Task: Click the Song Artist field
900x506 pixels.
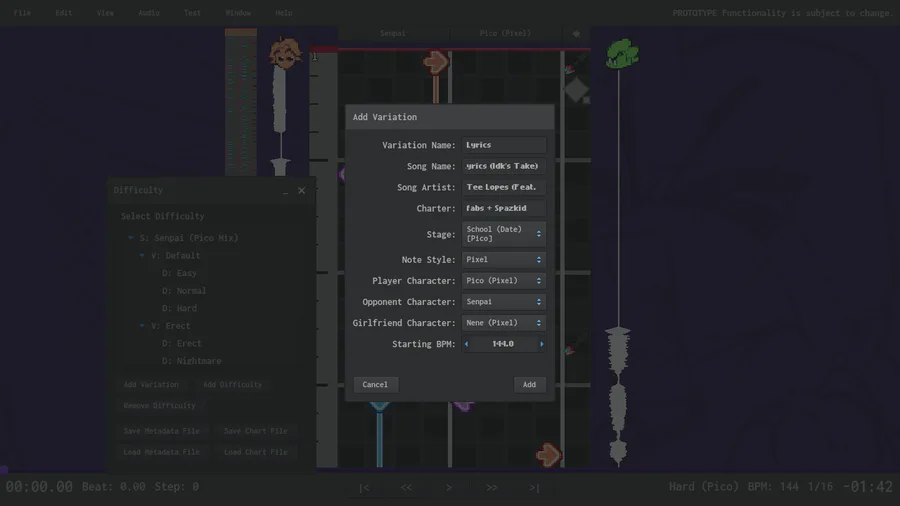Action: [503, 187]
